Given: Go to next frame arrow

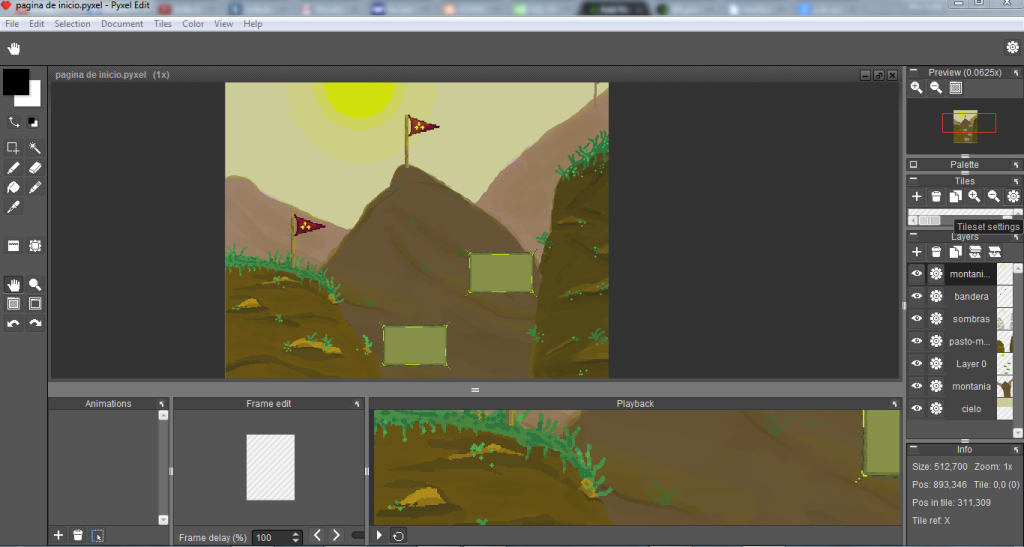Looking at the screenshot, I should (x=336, y=535).
